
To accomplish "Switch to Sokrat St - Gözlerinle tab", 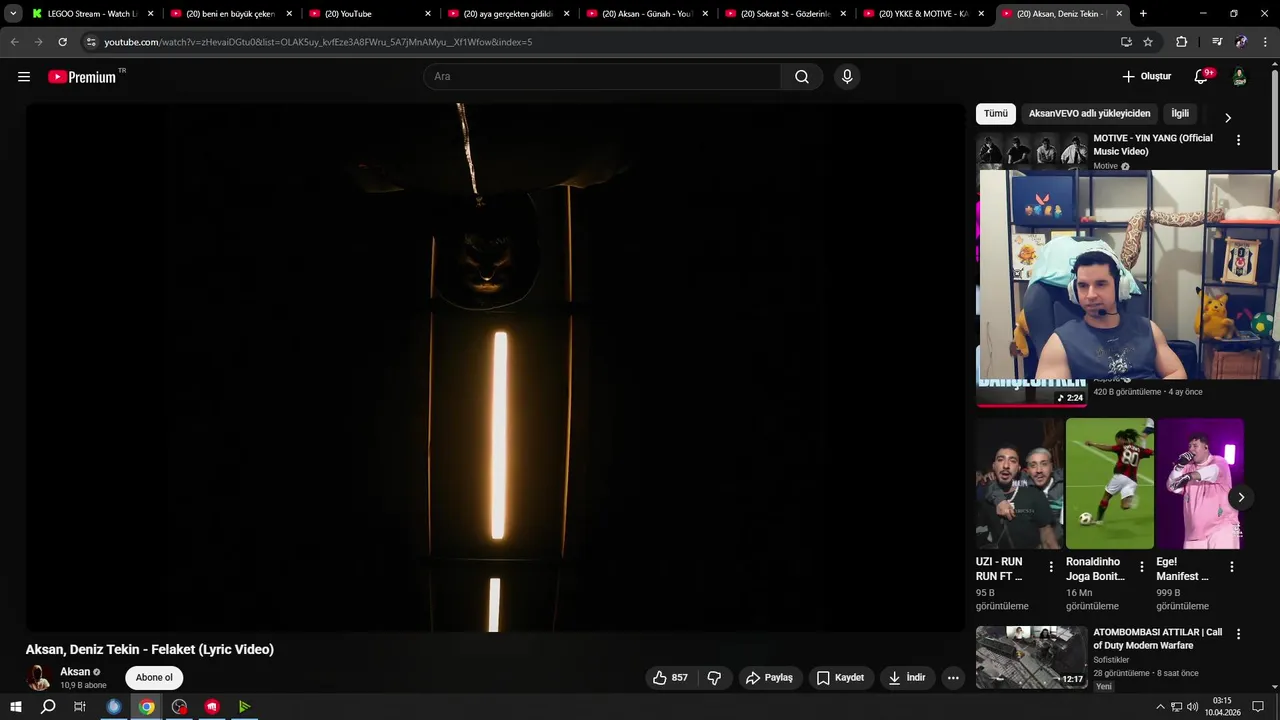I will coord(786,14).
